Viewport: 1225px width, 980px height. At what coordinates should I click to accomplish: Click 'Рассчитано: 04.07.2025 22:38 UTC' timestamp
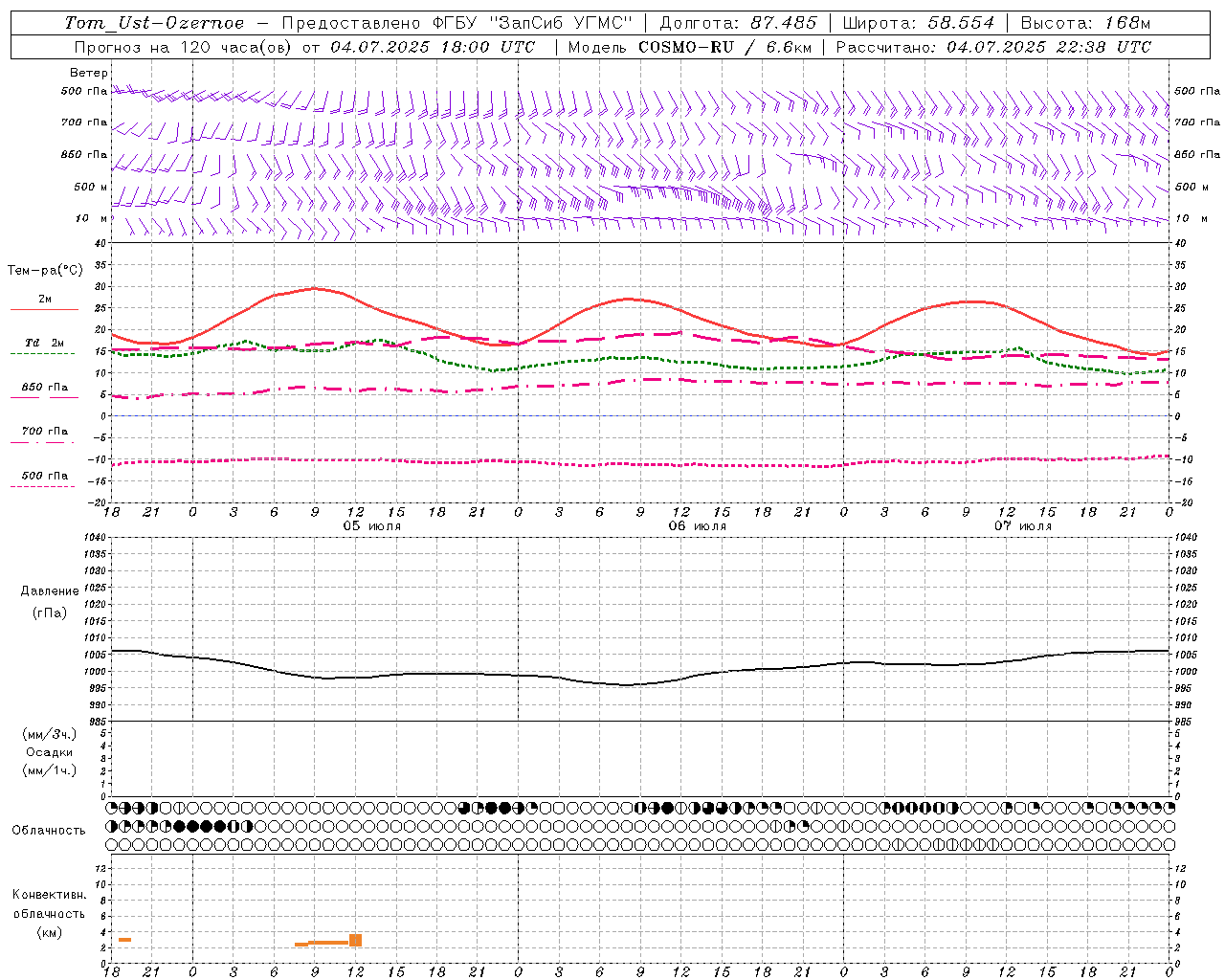pyautogui.click(x=993, y=47)
